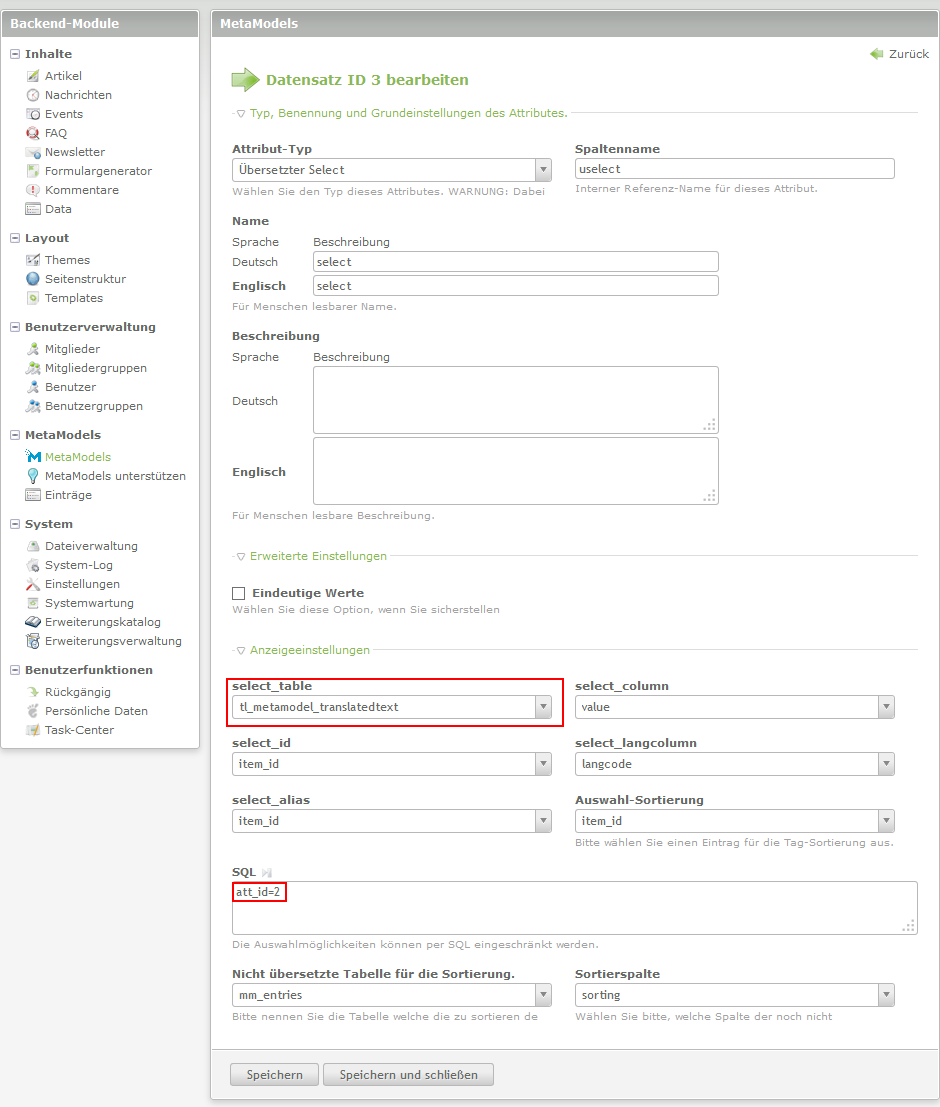Open Einstellungen in the System menu
Viewport: 940px width, 1107px height.
coord(82,584)
